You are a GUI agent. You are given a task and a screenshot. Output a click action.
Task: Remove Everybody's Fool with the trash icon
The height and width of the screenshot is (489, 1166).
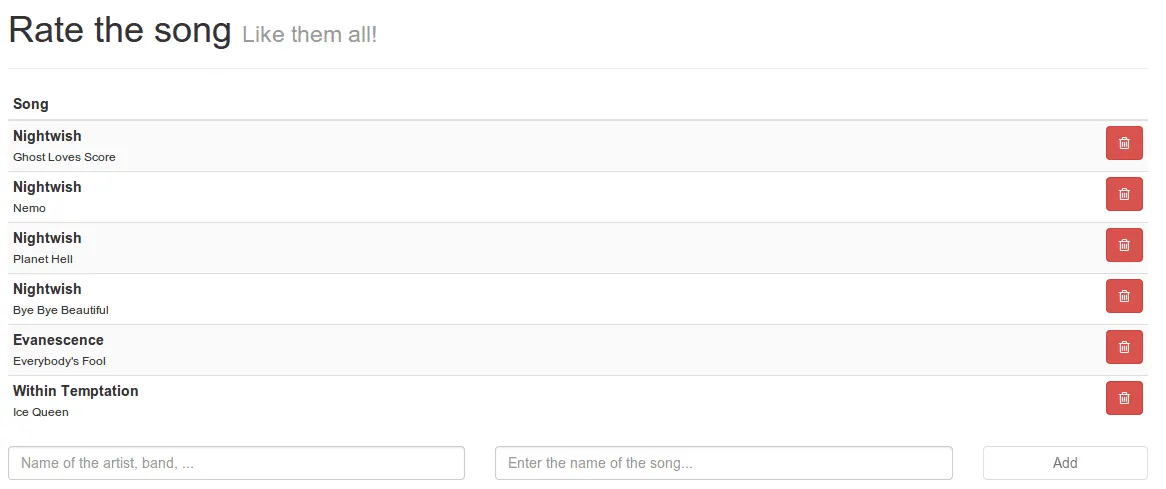click(x=1124, y=347)
